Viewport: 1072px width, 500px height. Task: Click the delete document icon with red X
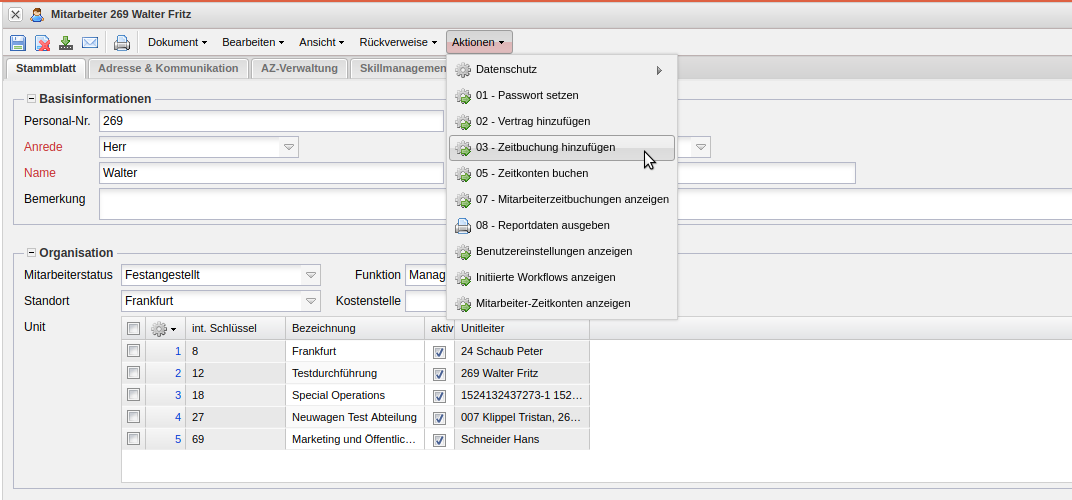point(42,43)
